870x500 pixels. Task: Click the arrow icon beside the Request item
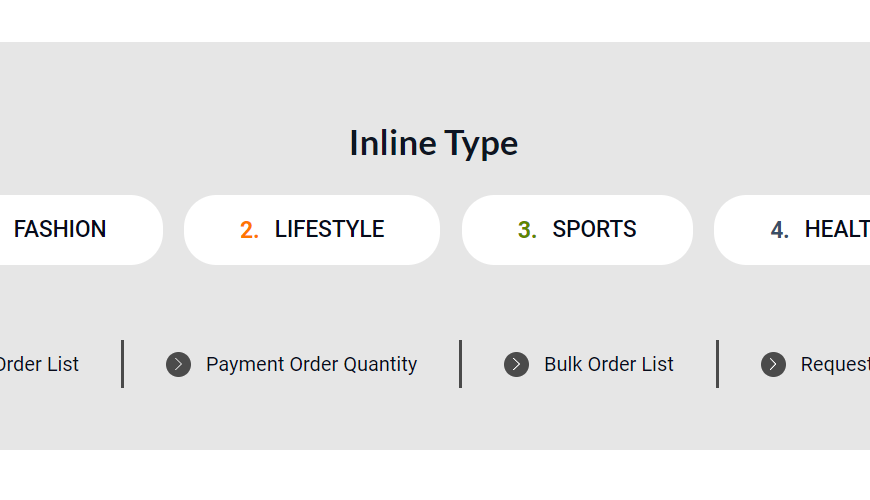pyautogui.click(x=773, y=364)
